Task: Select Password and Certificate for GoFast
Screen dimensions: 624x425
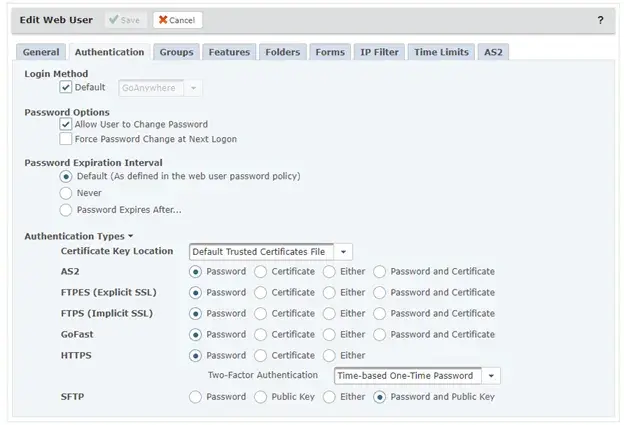Action: [380, 335]
